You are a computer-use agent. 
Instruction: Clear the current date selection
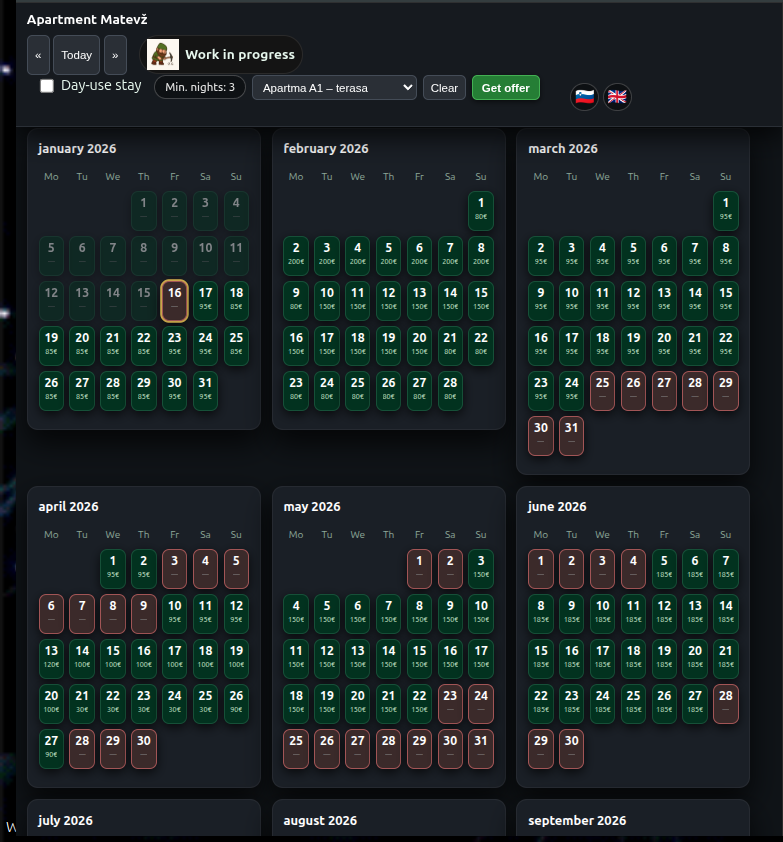(444, 88)
